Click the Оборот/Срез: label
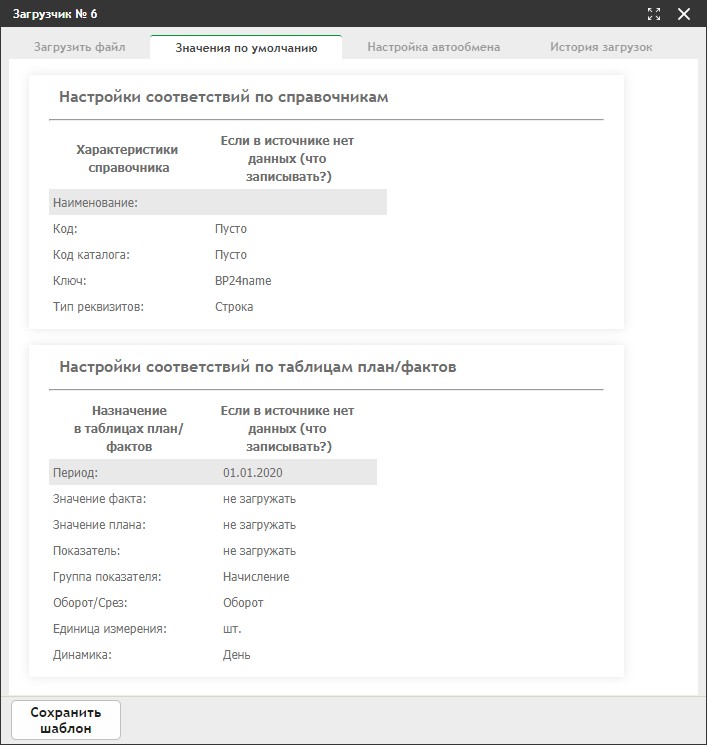 (90, 603)
